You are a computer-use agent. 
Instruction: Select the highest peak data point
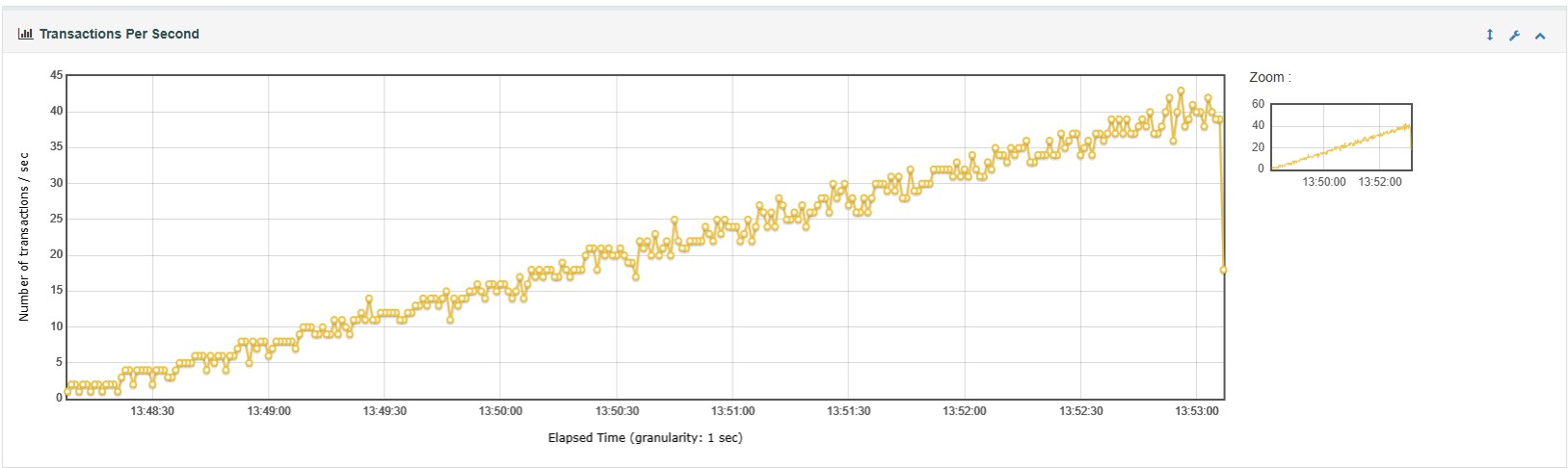pos(1181,91)
